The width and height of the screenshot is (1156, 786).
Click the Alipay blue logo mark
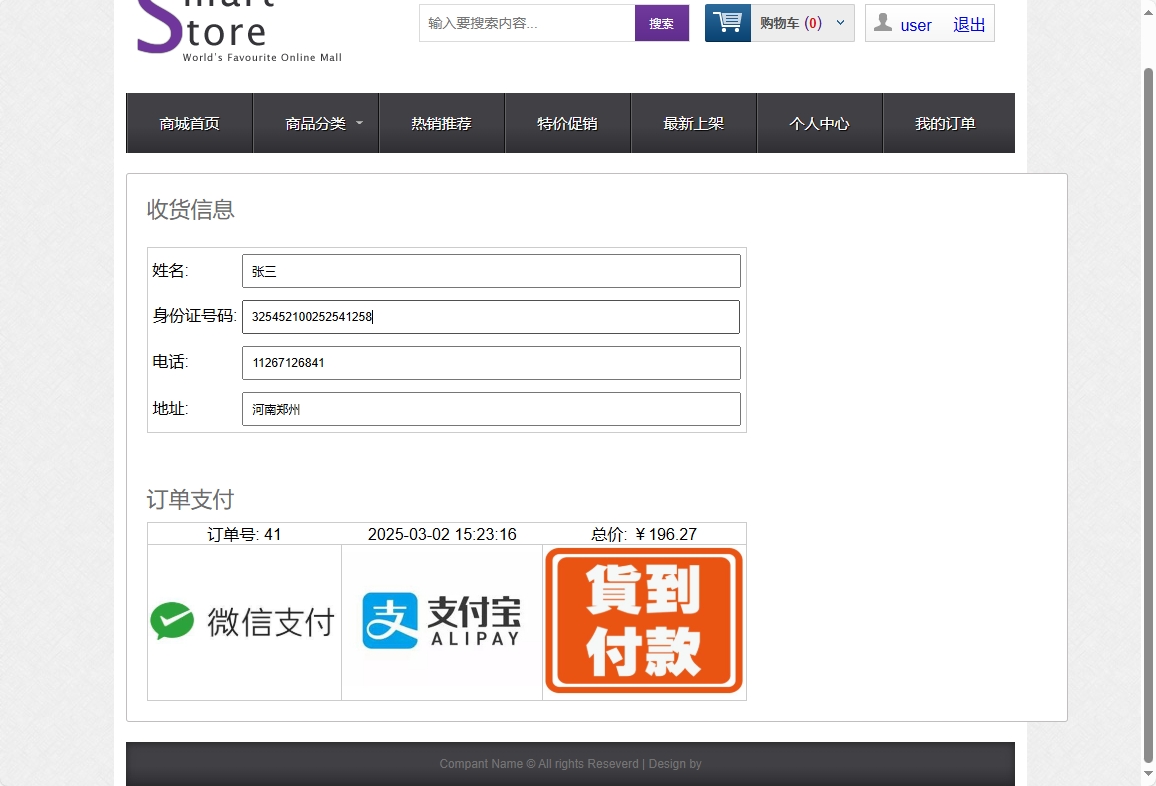[x=392, y=620]
